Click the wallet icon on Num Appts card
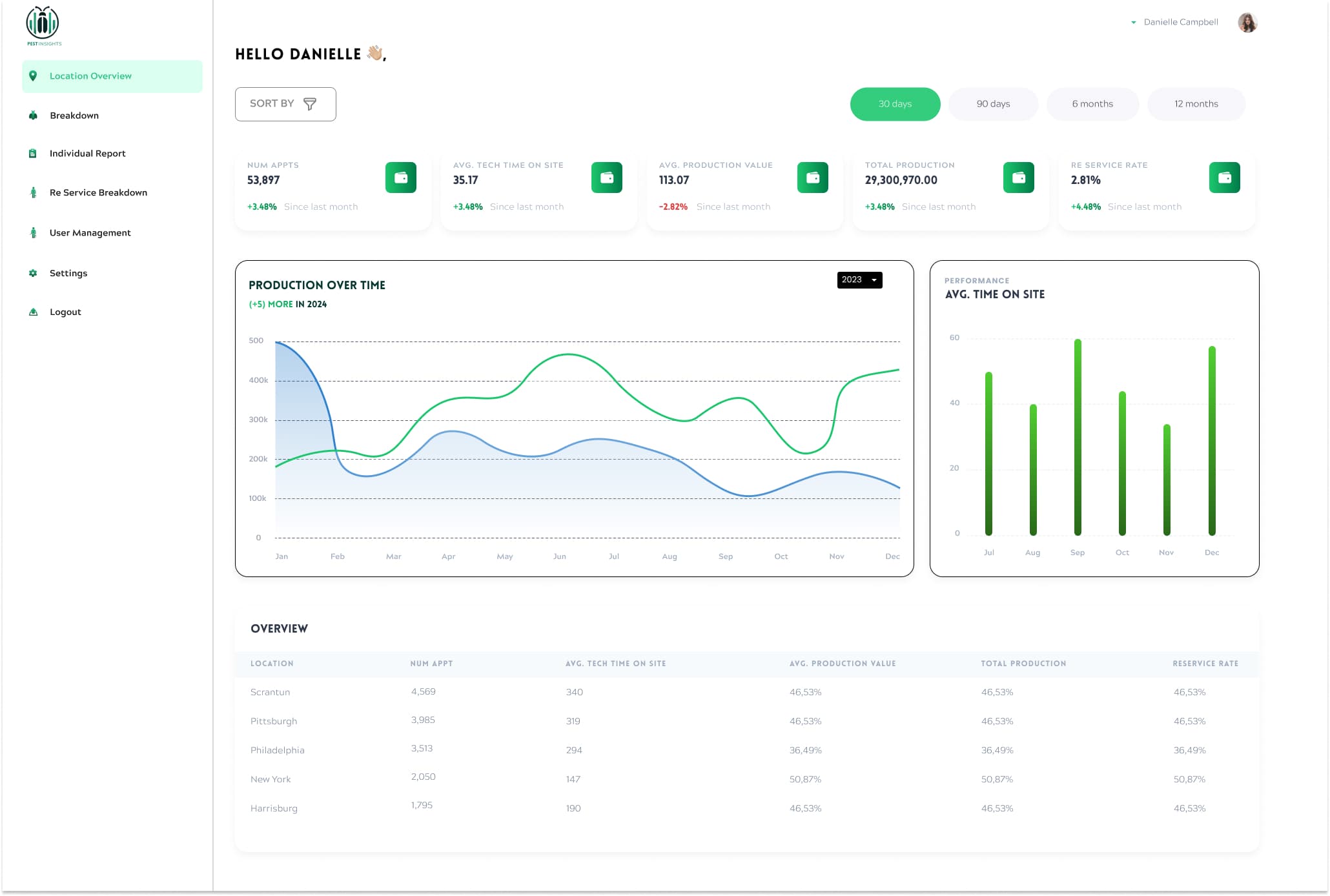 click(401, 178)
